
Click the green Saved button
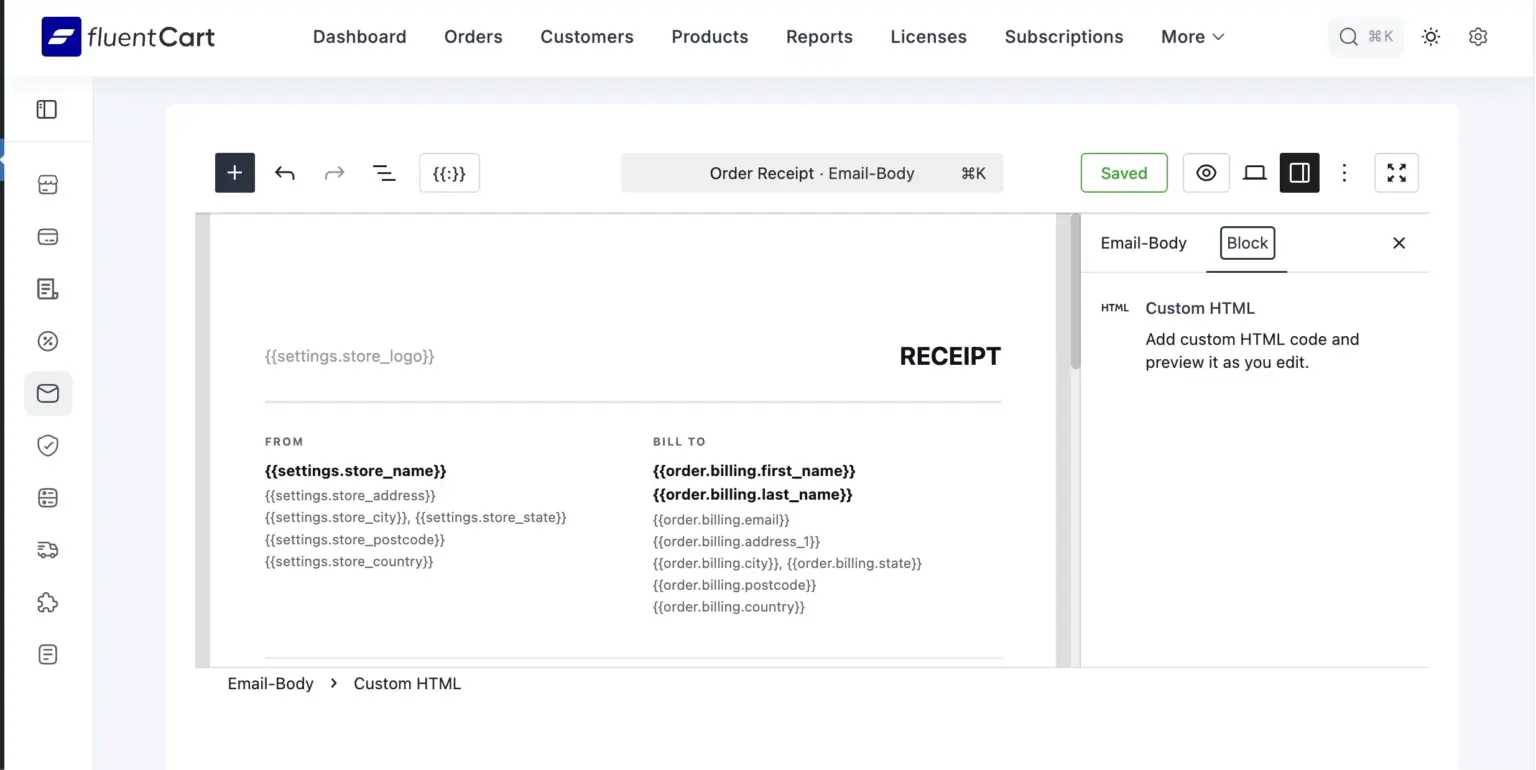click(1123, 172)
